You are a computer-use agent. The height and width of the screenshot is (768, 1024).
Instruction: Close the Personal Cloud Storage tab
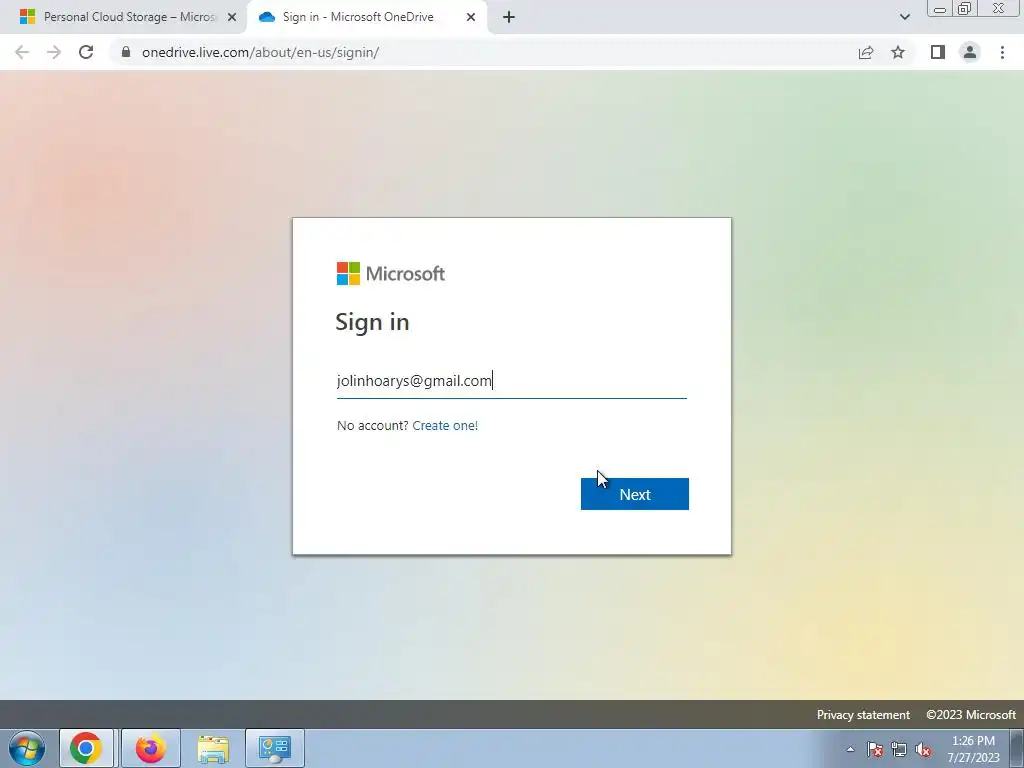pos(232,17)
